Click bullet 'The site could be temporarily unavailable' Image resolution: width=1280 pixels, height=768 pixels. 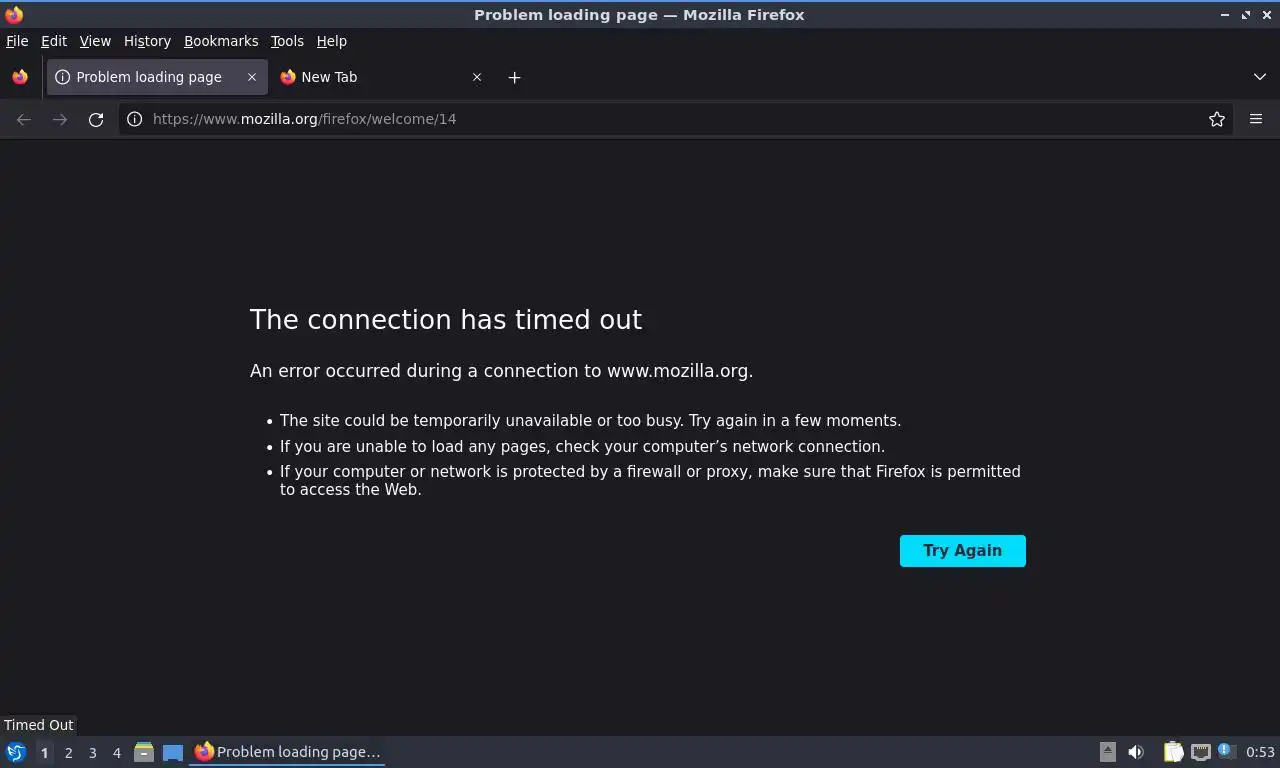pyautogui.click(x=590, y=421)
